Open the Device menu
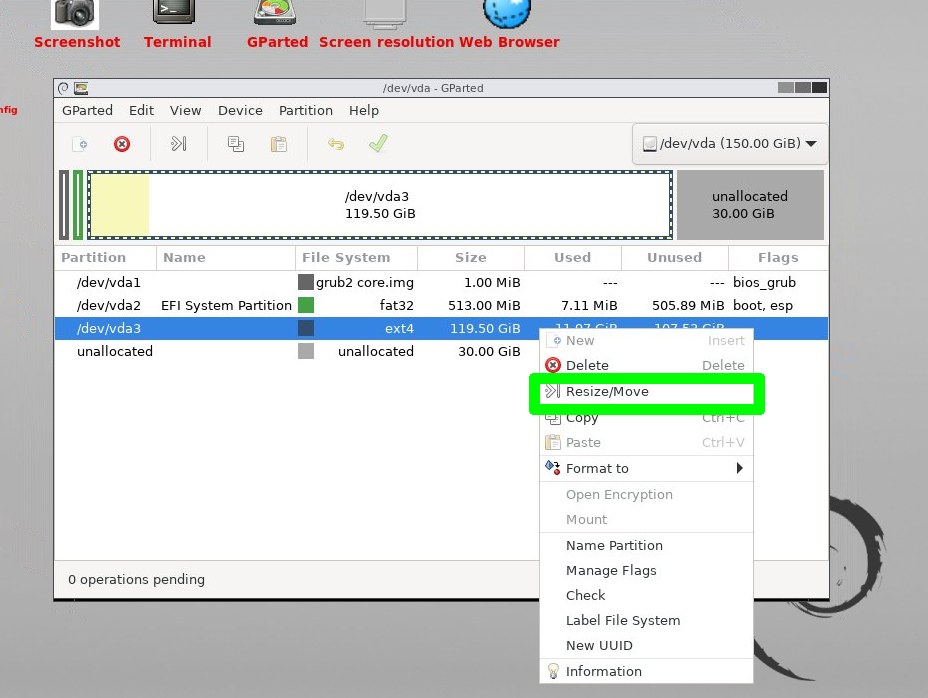This screenshot has height=698, width=928. (x=240, y=111)
